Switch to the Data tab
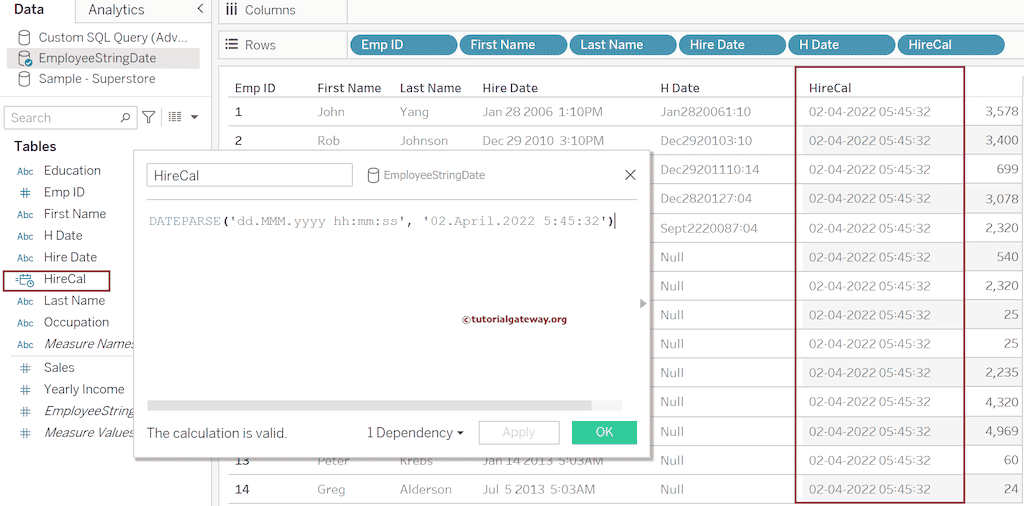This screenshot has height=506, width=1024. (29, 9)
